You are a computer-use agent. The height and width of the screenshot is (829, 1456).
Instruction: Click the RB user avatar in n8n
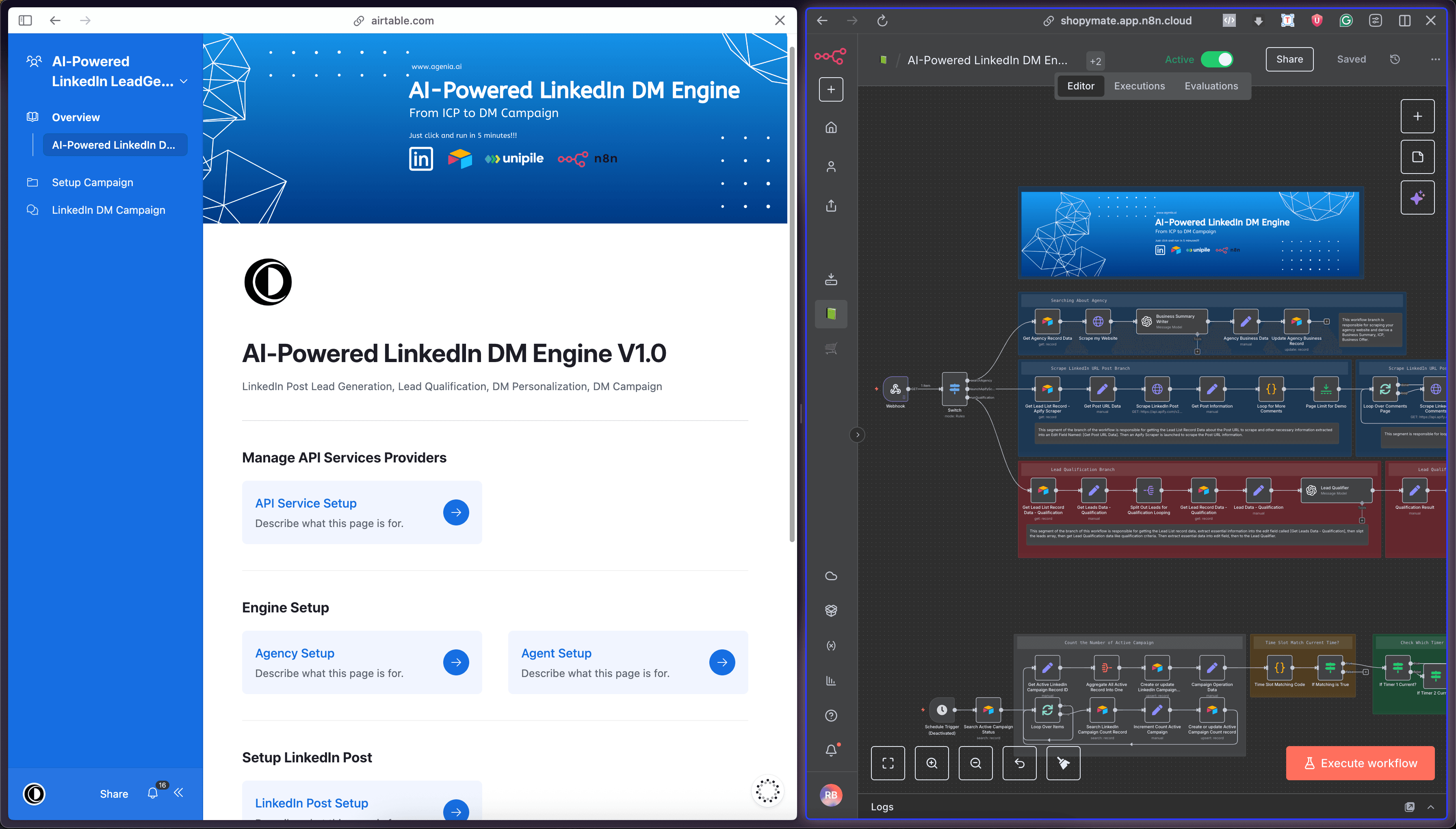[831, 795]
